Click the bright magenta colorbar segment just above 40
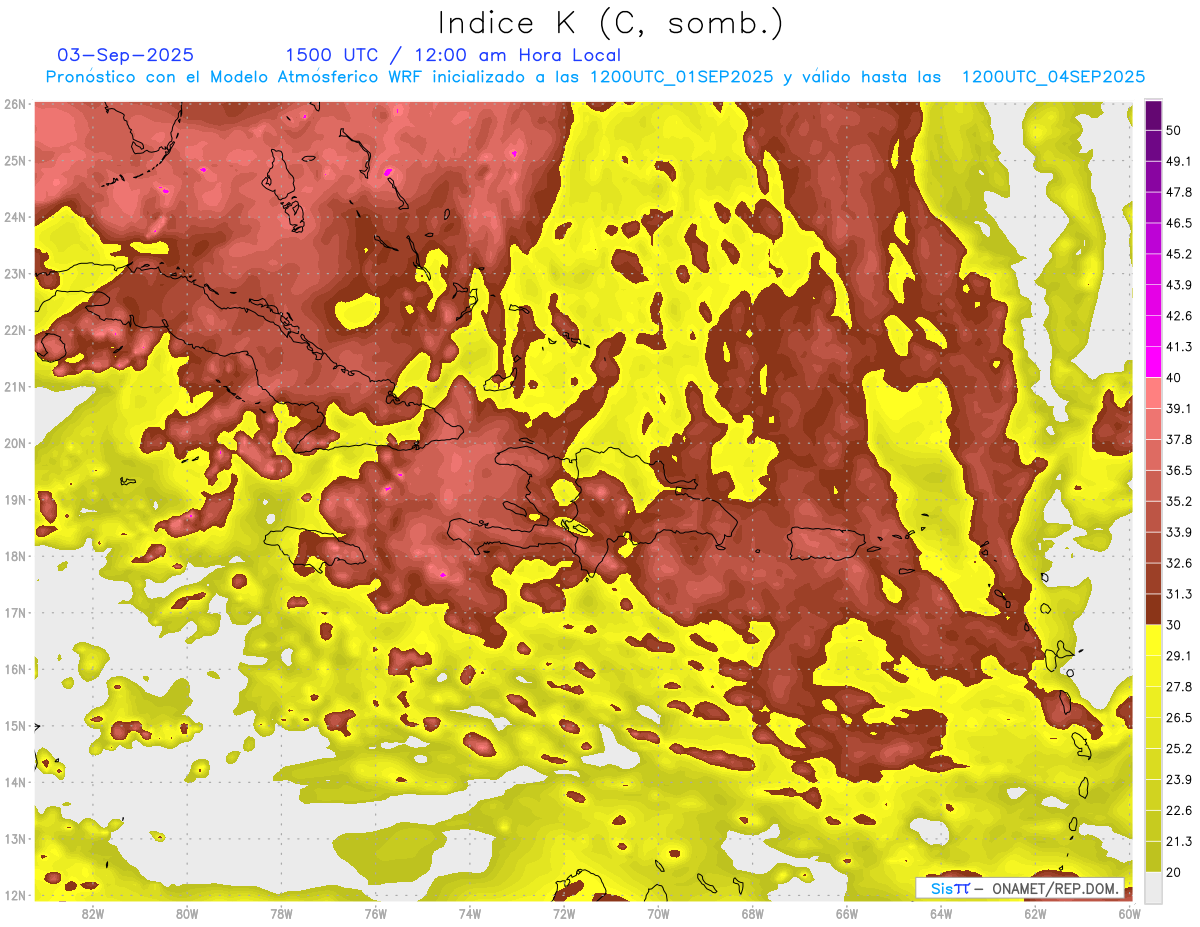 [x=1153, y=361]
